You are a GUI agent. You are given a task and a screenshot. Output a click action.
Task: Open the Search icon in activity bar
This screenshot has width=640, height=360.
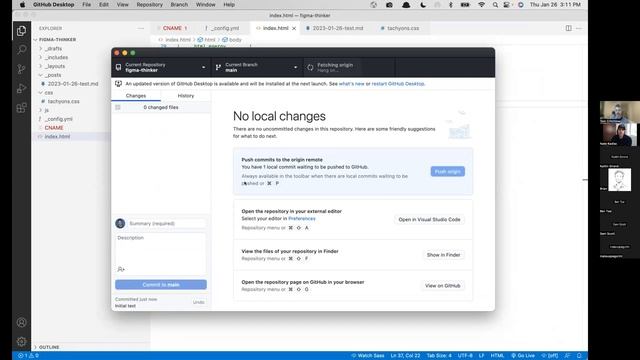pos(21,50)
